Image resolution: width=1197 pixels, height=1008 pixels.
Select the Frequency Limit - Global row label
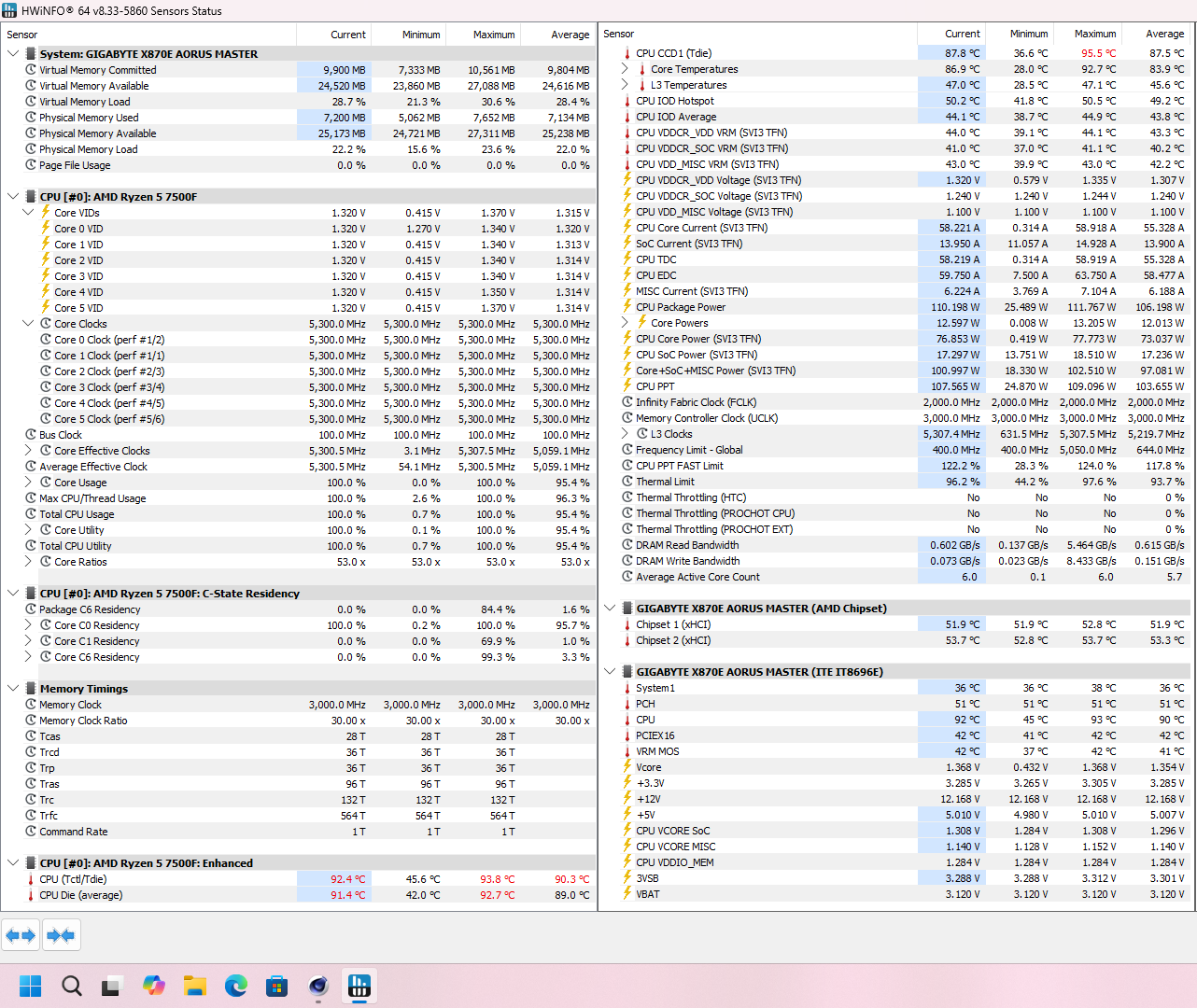pyautogui.click(x=689, y=450)
